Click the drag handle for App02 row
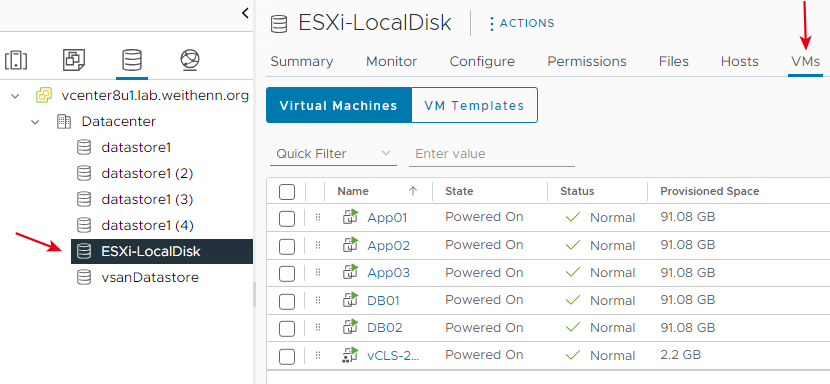The height and width of the screenshot is (384, 830). pos(318,245)
